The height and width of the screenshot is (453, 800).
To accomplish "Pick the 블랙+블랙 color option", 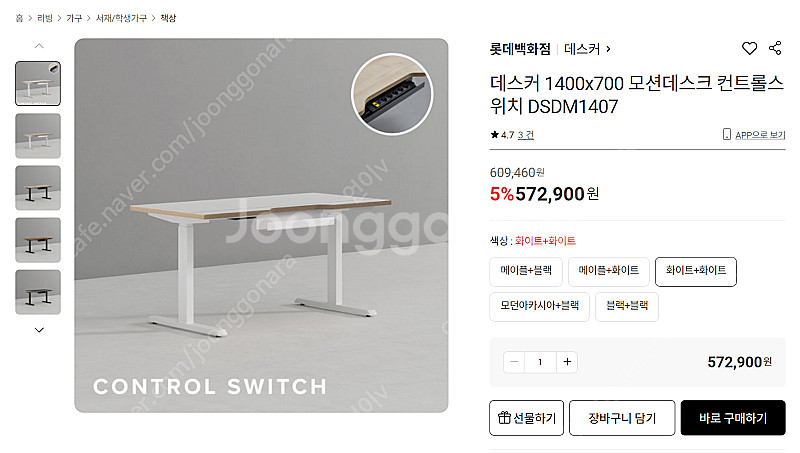I will [627, 307].
